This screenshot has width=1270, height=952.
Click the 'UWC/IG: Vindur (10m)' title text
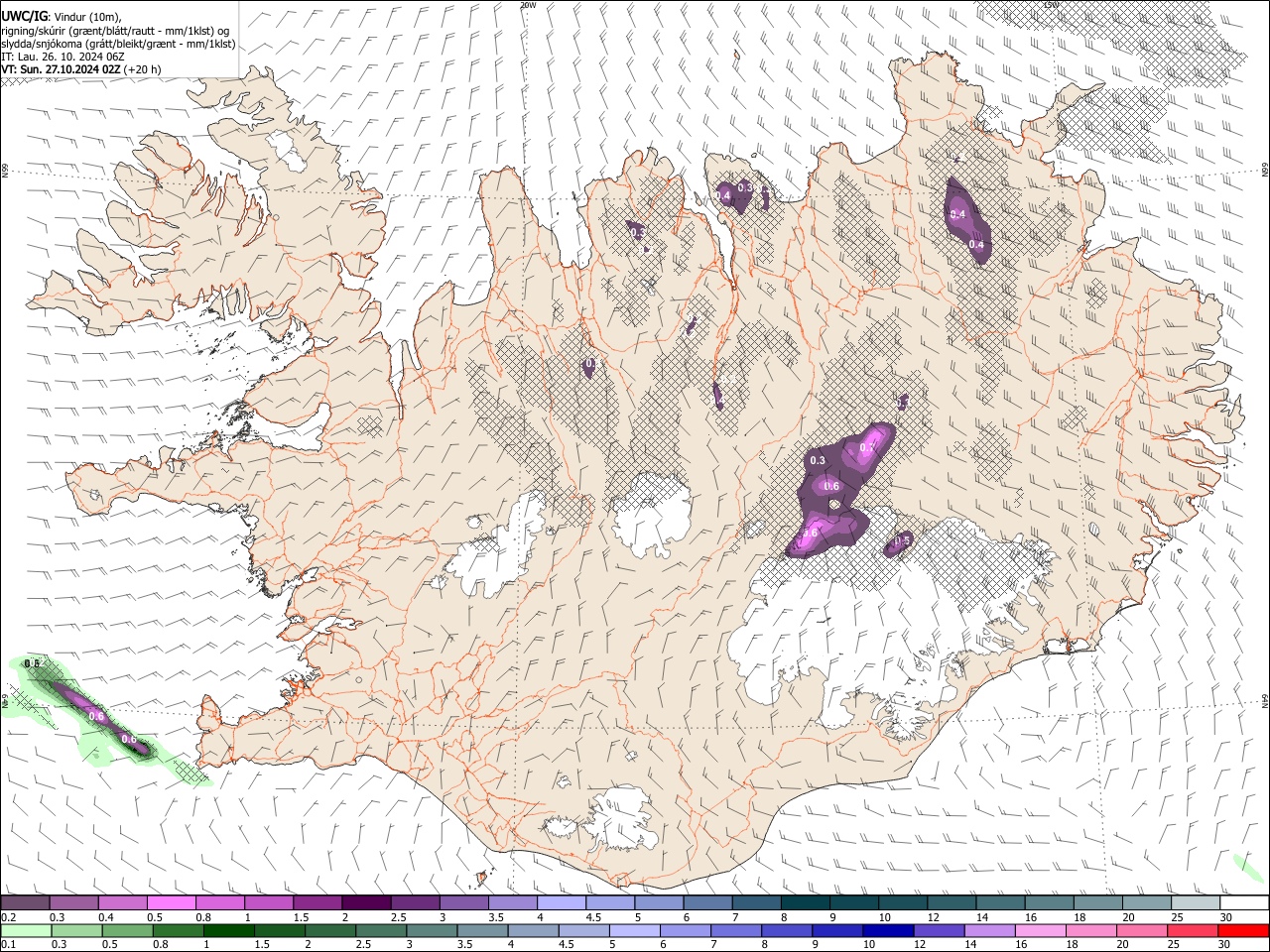[62, 17]
